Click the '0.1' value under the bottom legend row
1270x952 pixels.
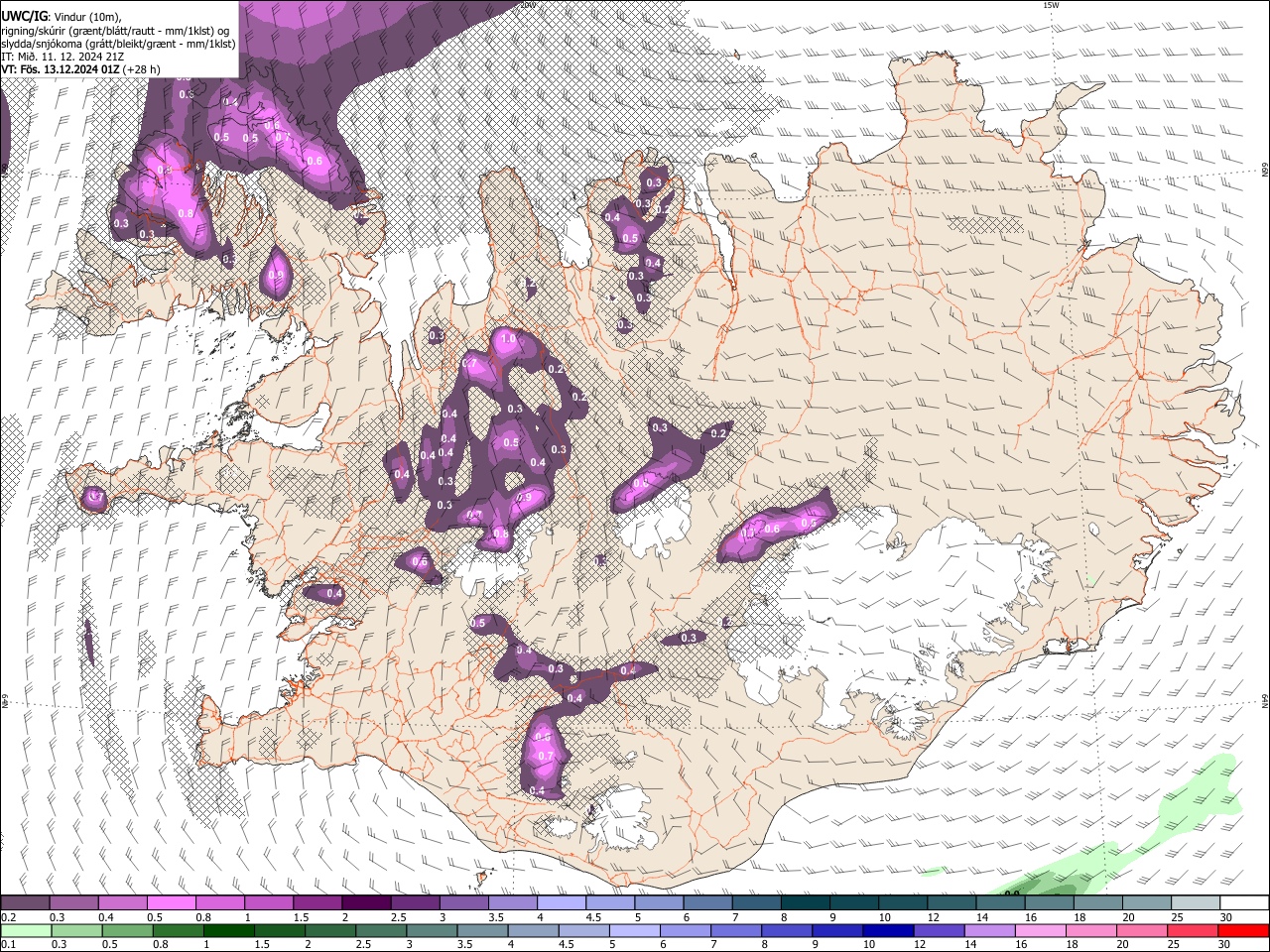pyautogui.click(x=8, y=944)
